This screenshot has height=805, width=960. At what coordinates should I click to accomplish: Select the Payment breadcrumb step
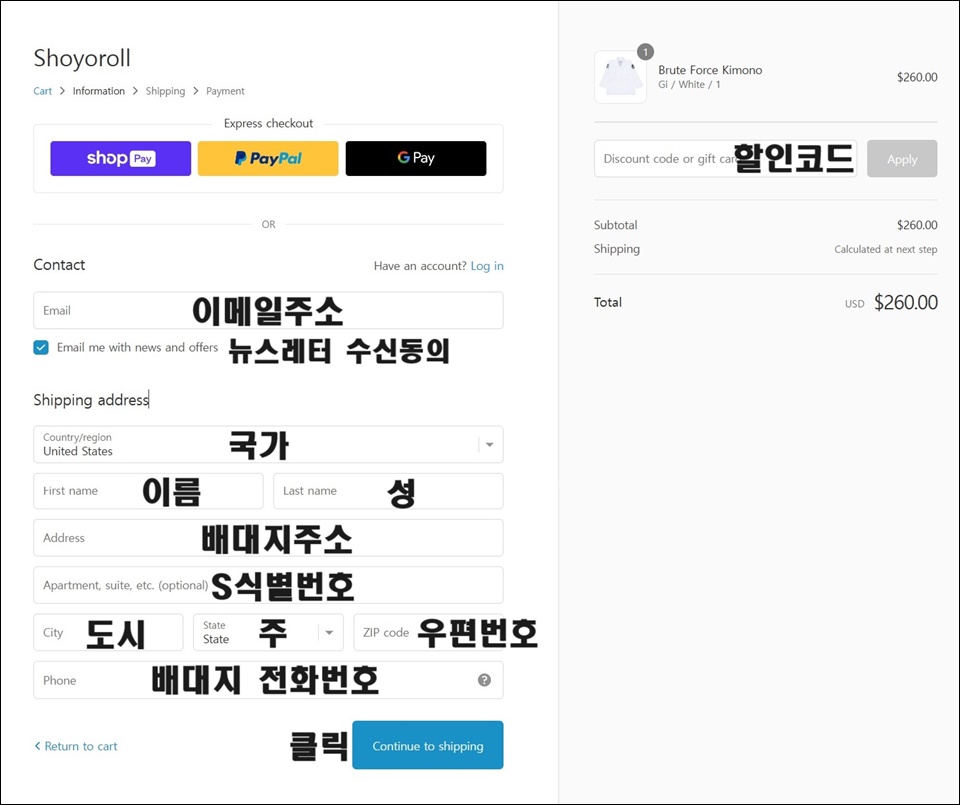[225, 91]
